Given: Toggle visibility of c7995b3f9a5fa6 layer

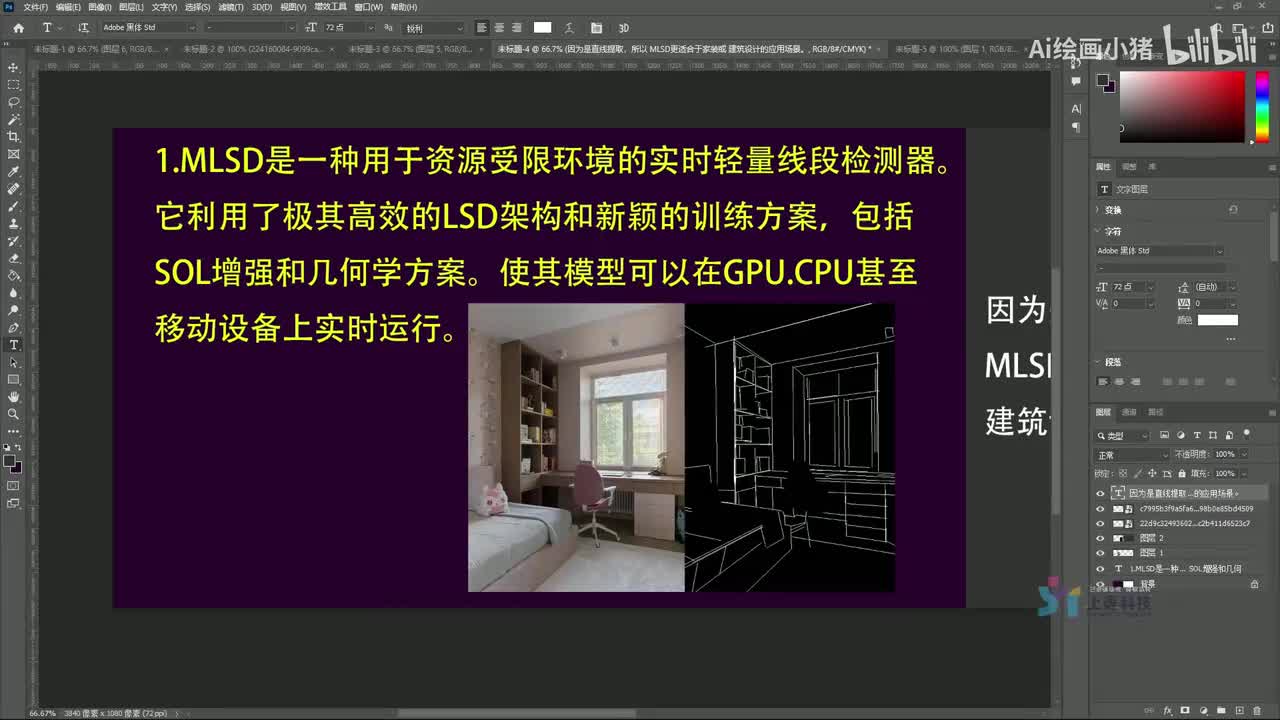Looking at the screenshot, I should [1101, 508].
